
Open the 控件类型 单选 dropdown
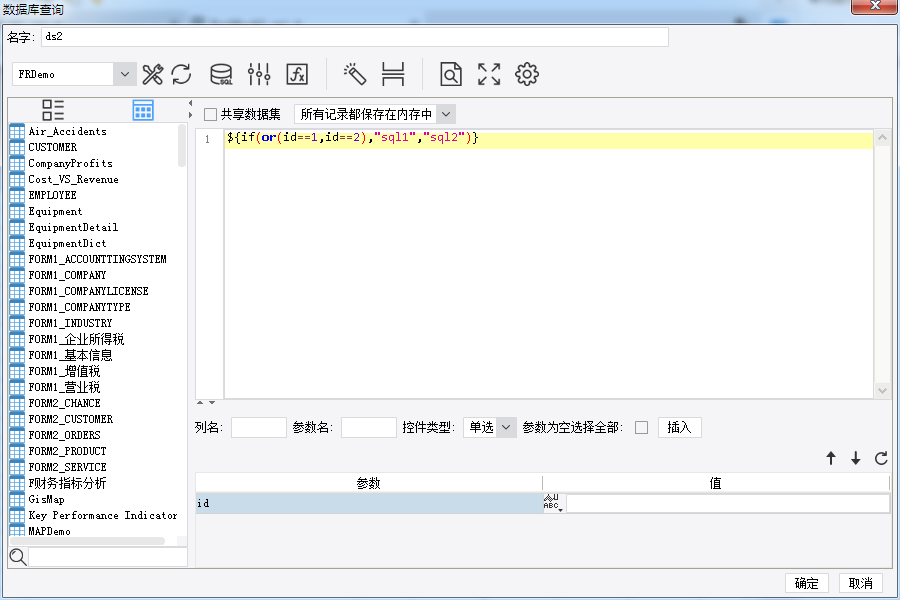(x=506, y=427)
